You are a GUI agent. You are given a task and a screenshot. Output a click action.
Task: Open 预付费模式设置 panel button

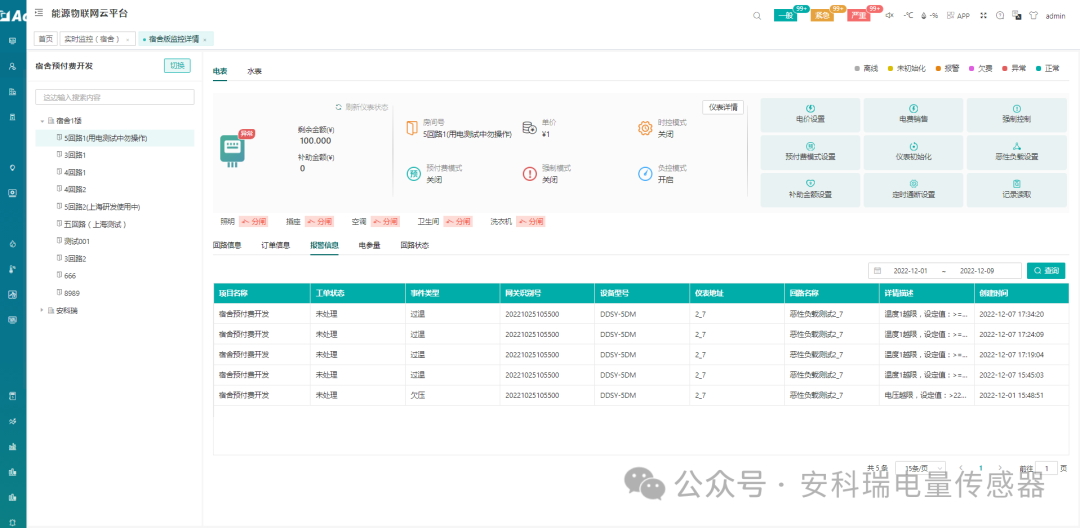point(810,152)
